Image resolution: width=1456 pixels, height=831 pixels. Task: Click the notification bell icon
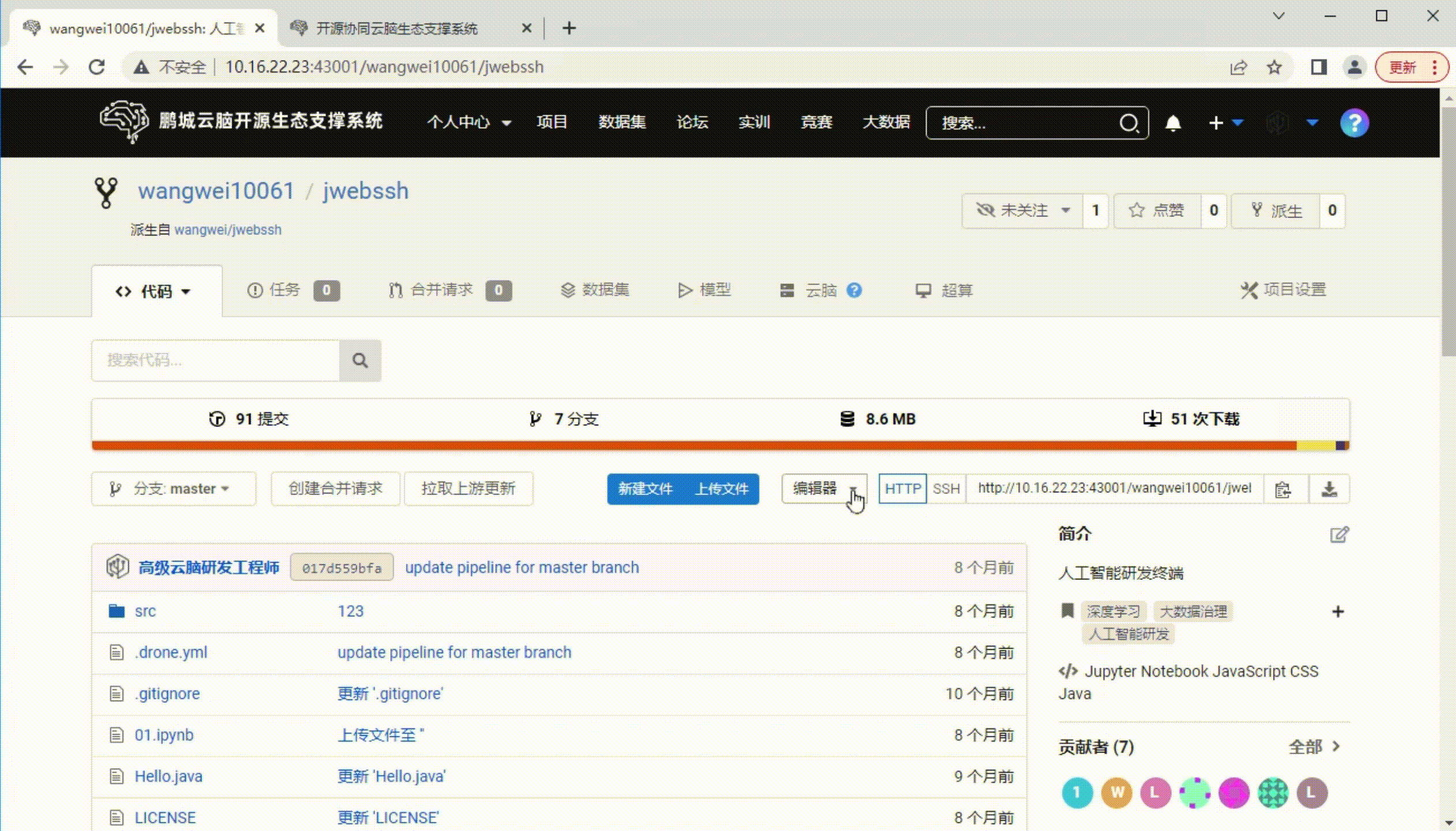tap(1173, 123)
